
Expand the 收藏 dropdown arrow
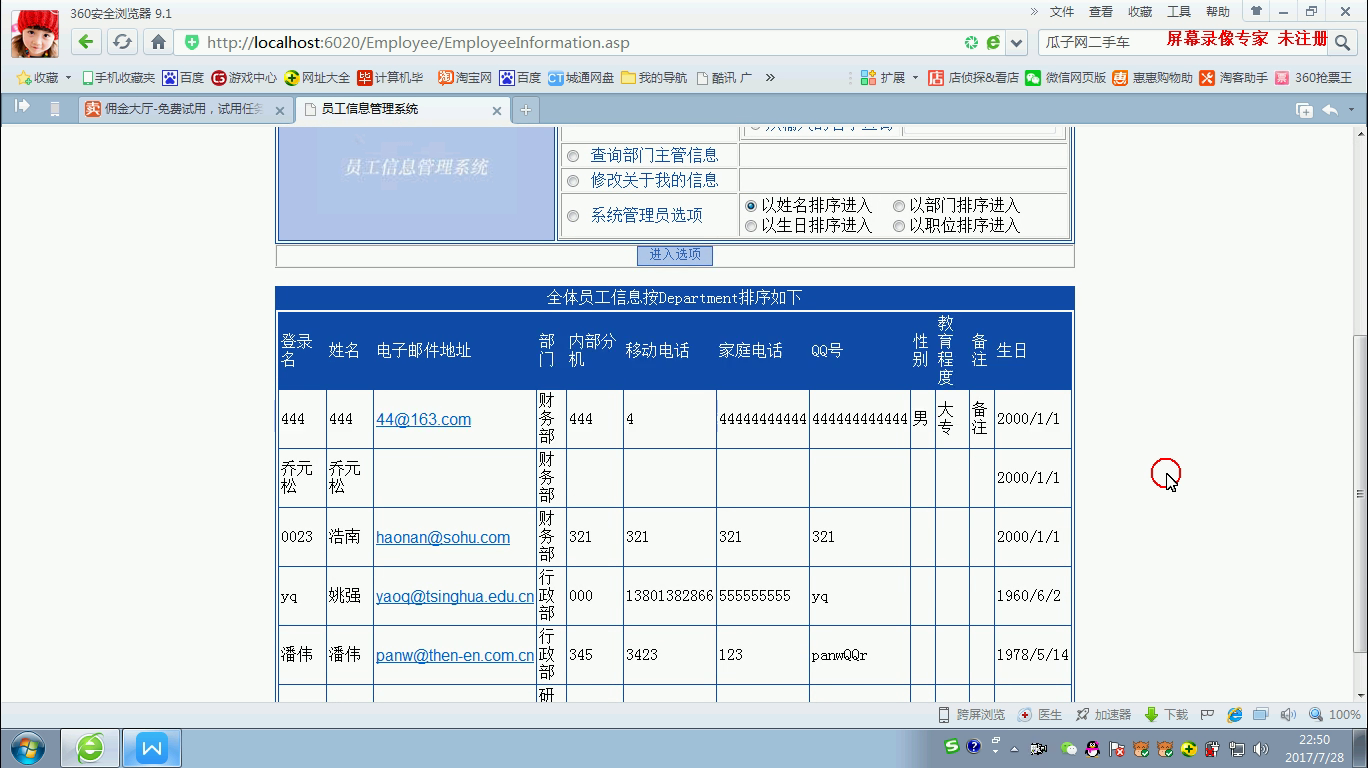click(68, 78)
